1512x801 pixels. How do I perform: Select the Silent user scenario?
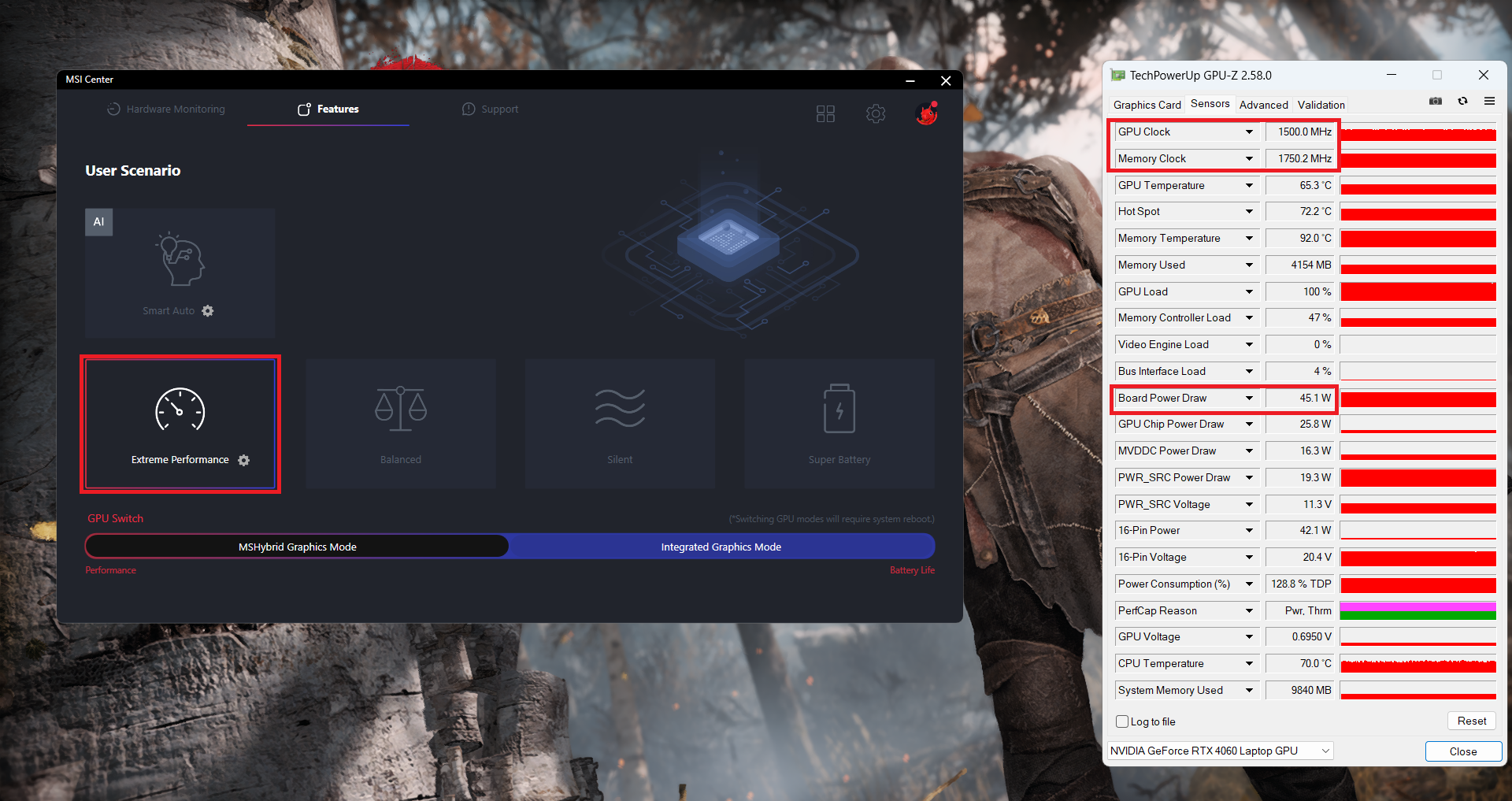tap(620, 423)
